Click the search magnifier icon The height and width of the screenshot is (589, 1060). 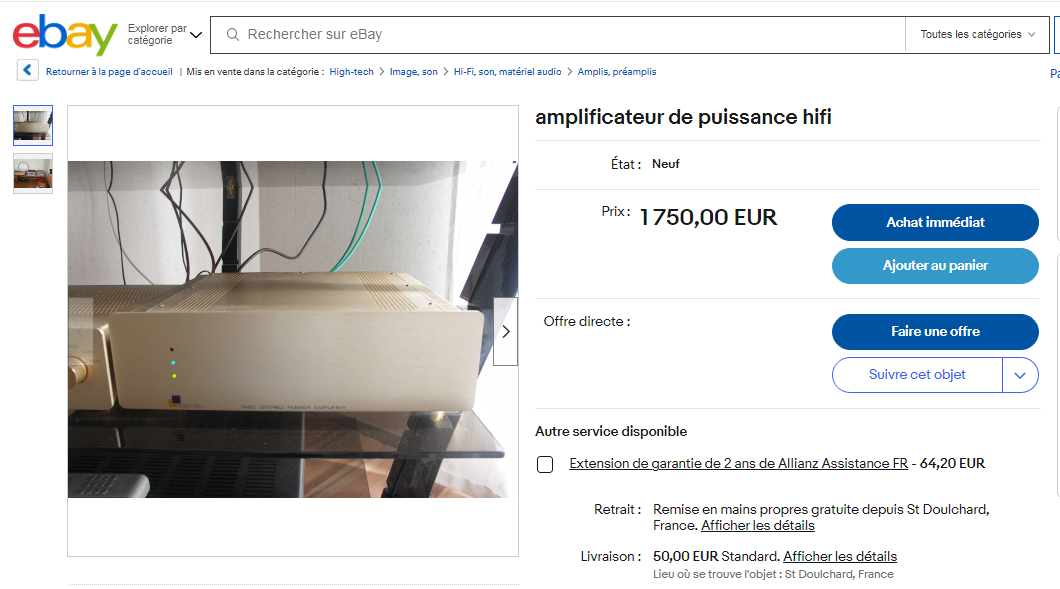point(233,35)
